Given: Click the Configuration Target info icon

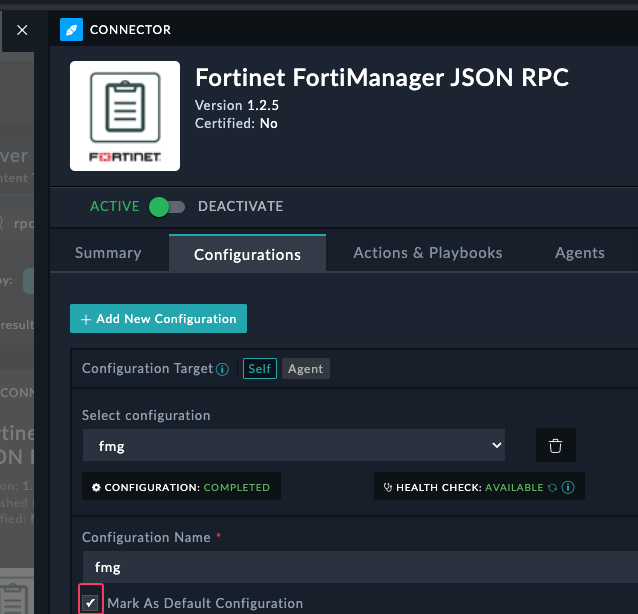Looking at the screenshot, I should click(222, 369).
